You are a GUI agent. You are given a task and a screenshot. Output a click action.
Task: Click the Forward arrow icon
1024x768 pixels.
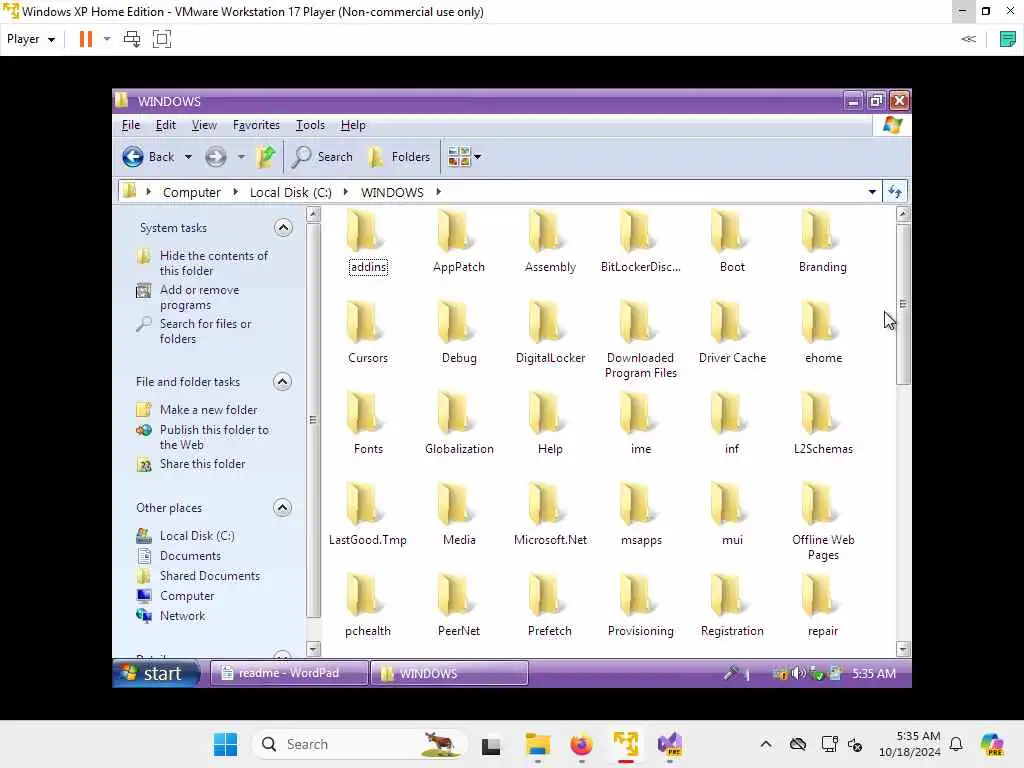[216, 157]
